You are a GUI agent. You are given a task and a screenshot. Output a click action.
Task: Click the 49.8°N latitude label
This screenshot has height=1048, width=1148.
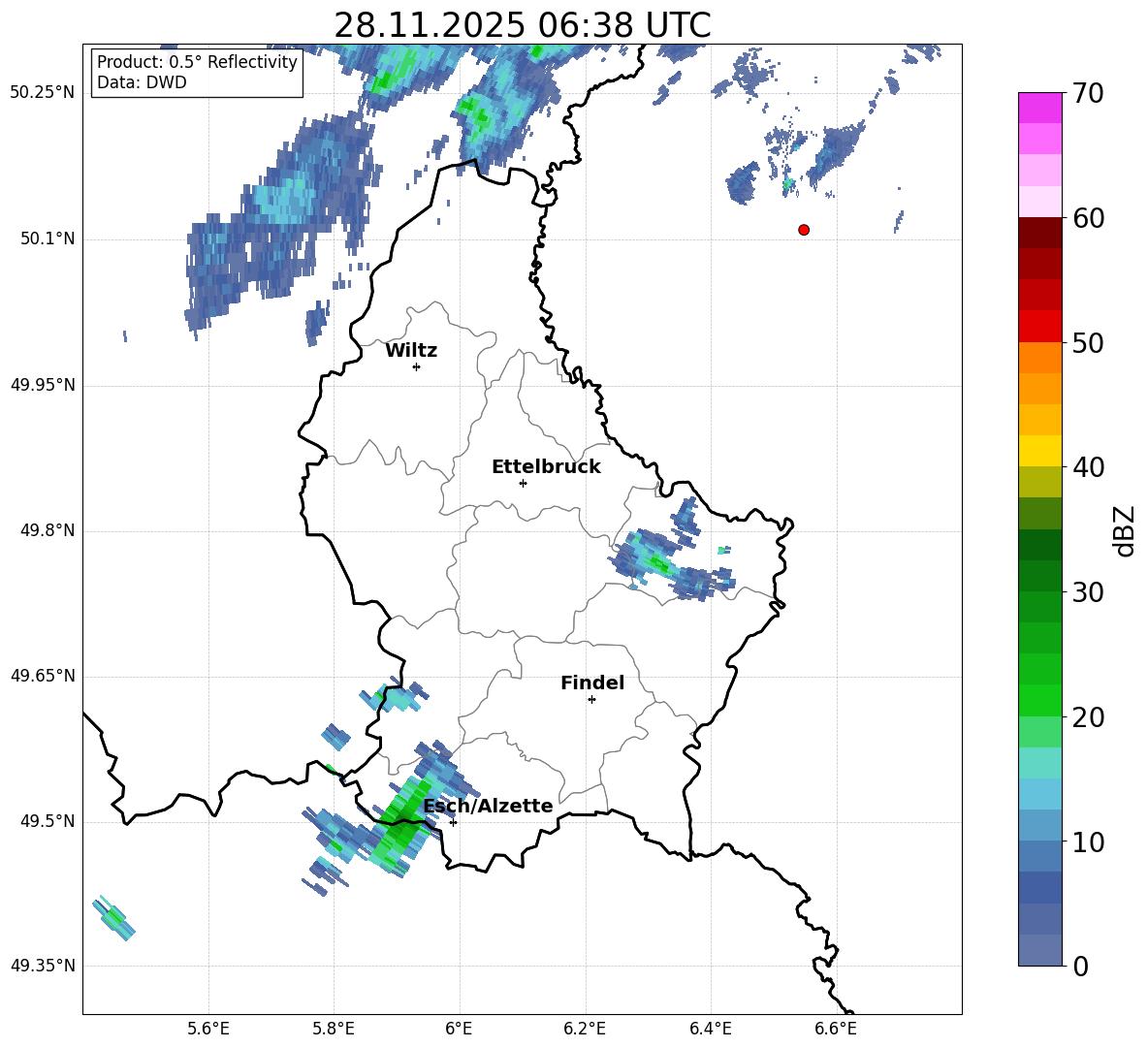coord(48,530)
